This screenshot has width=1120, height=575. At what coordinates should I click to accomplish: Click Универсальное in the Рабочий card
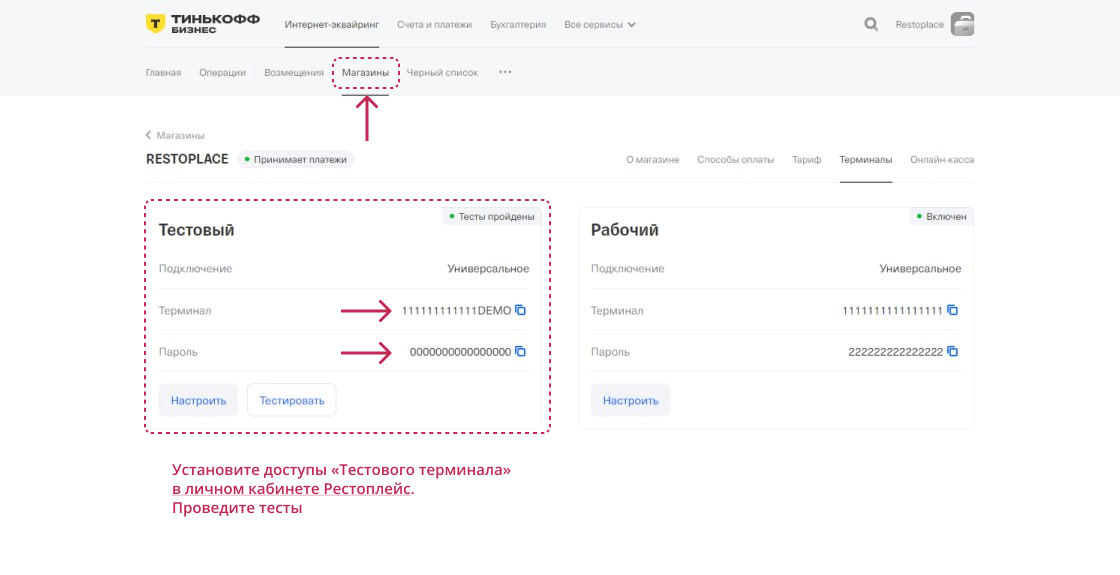pos(920,269)
